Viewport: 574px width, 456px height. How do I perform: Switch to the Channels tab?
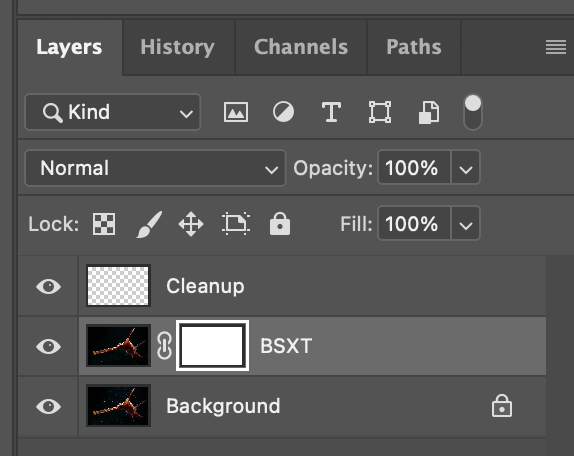pos(301,47)
